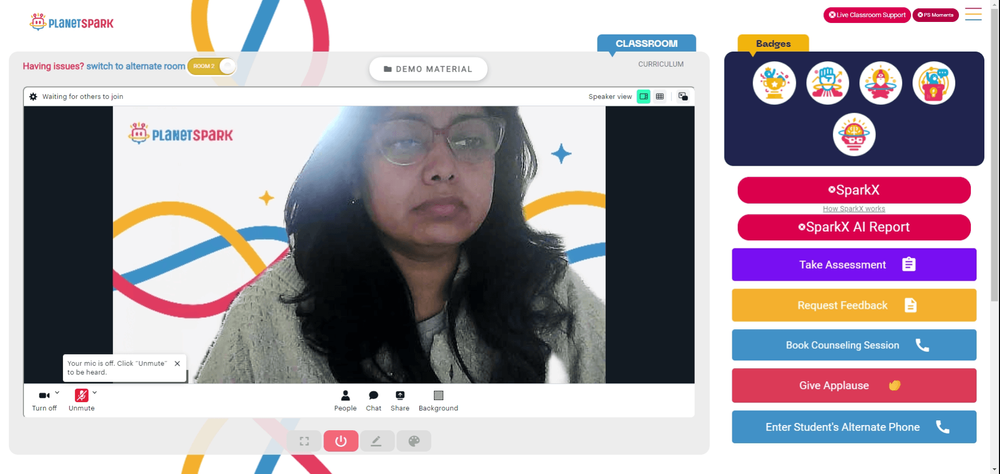Open Live Classroom Support
The width and height of the screenshot is (1000, 474).
[x=867, y=15]
